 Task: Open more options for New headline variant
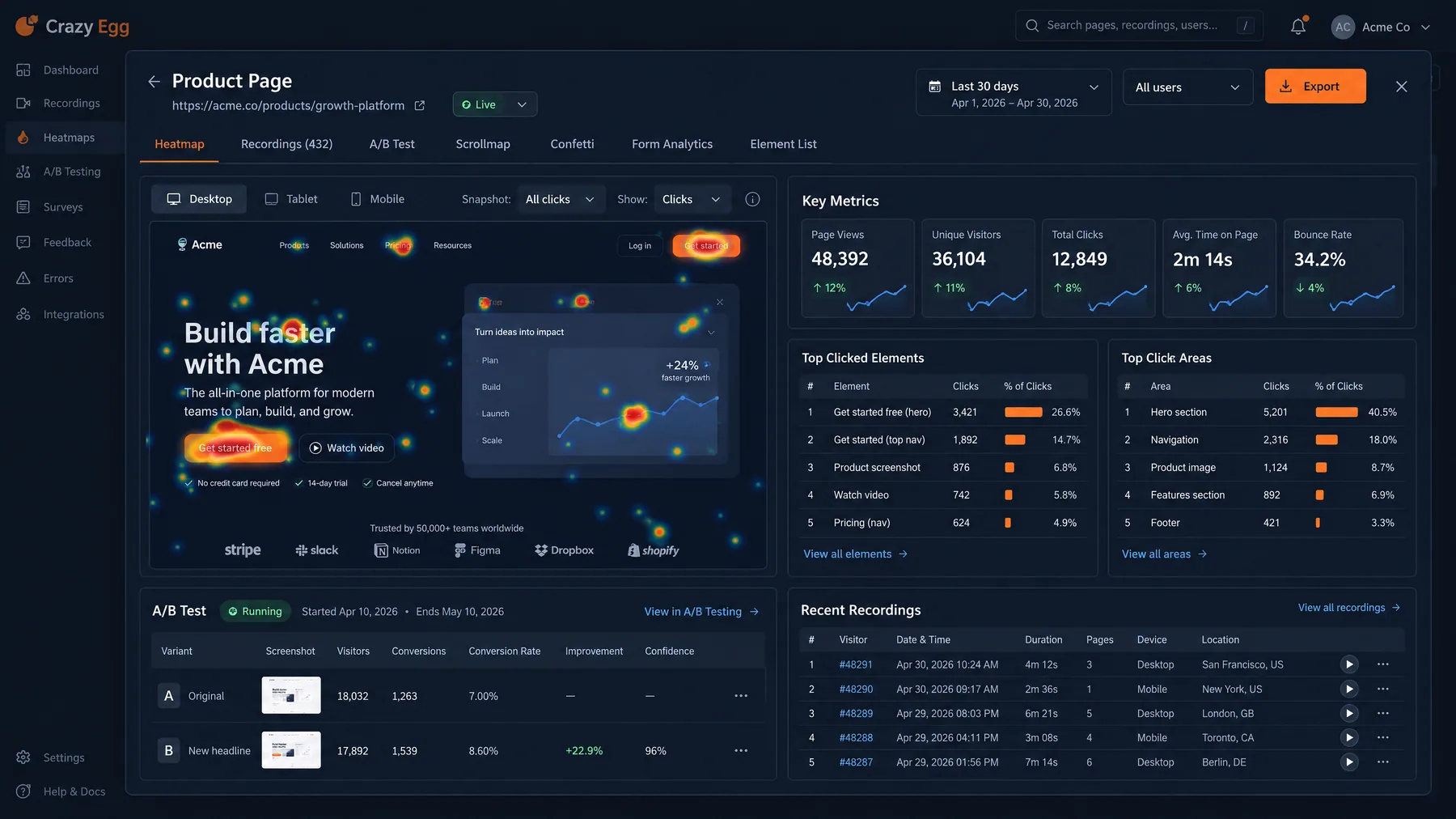pyautogui.click(x=741, y=751)
